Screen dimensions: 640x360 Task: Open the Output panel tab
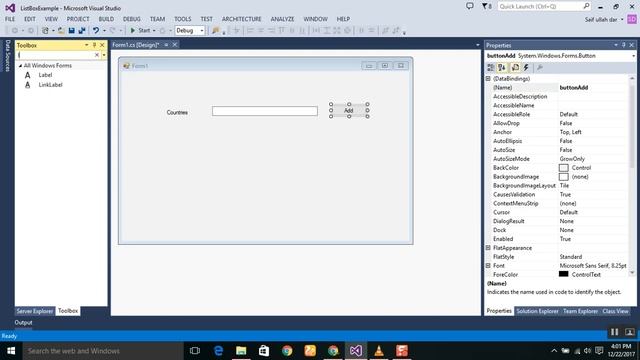tap(23, 322)
